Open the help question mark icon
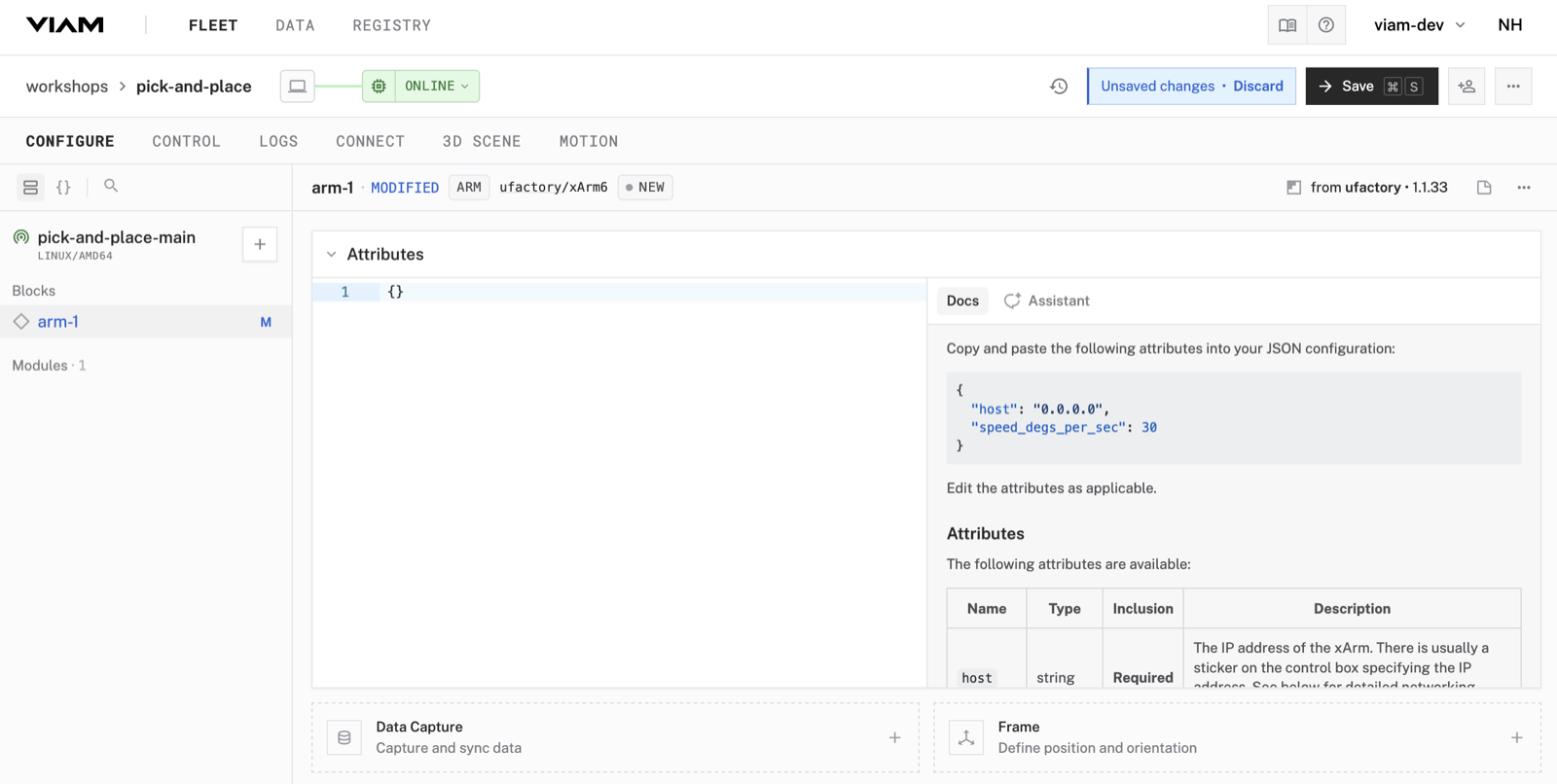This screenshot has height=784, width=1557. tap(1326, 25)
